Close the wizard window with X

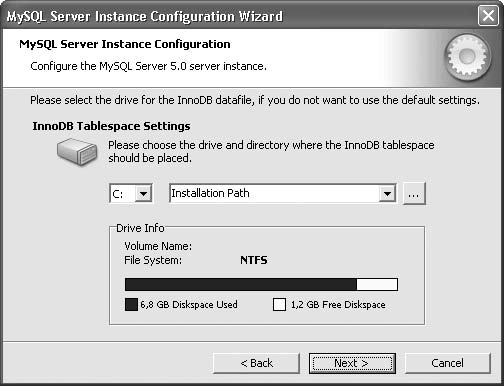point(488,15)
